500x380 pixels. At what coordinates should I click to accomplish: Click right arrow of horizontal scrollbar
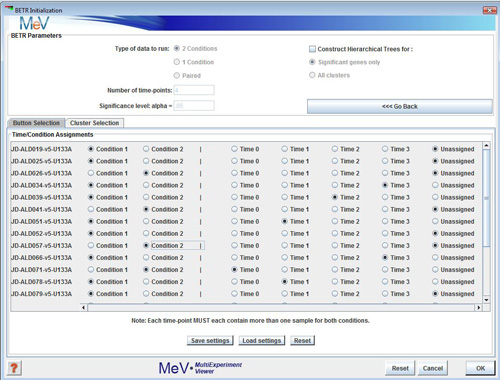(479, 307)
